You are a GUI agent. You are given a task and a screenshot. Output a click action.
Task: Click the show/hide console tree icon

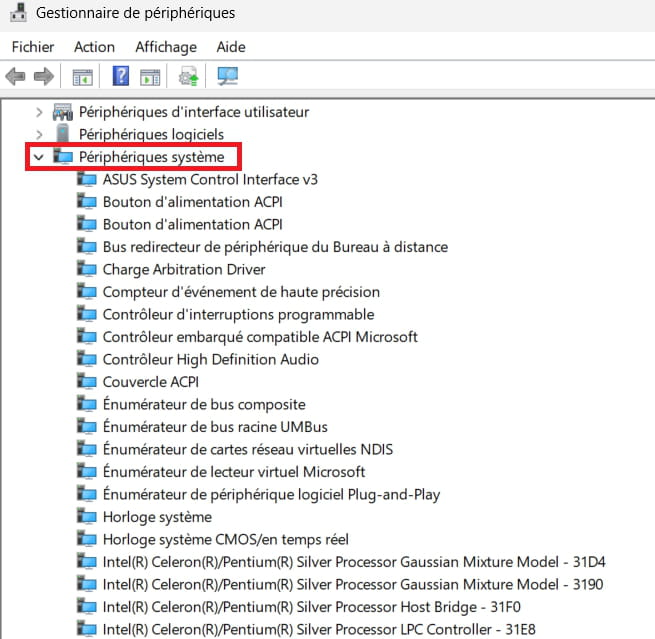coord(83,76)
